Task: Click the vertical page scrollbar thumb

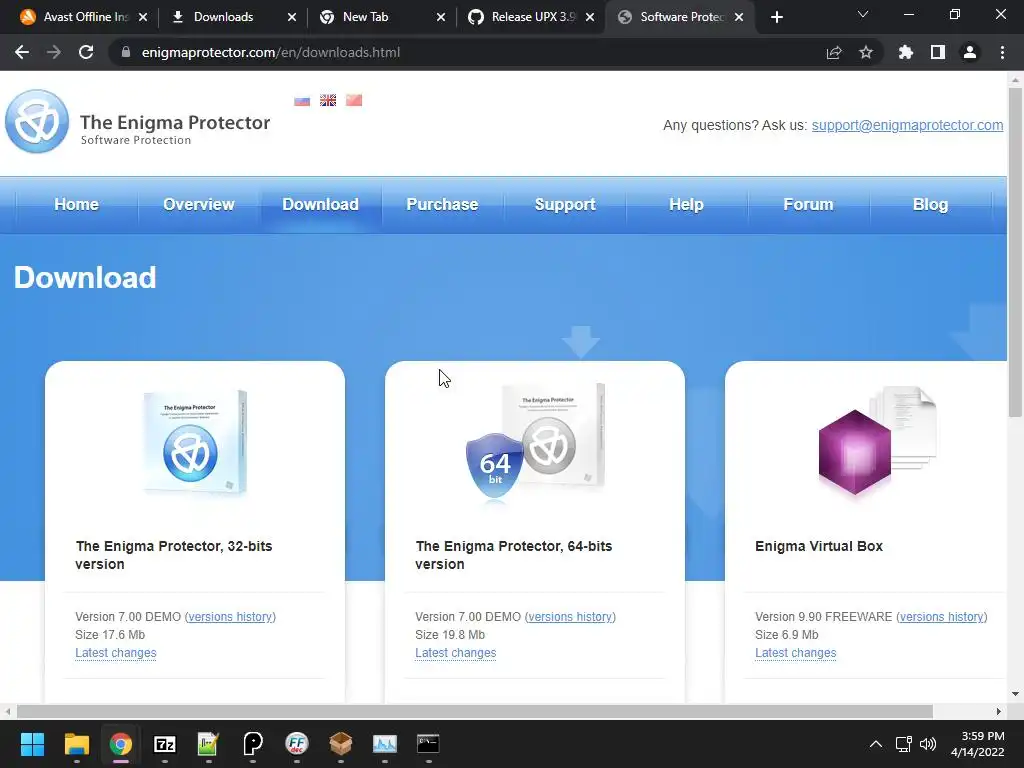Action: point(1015,251)
